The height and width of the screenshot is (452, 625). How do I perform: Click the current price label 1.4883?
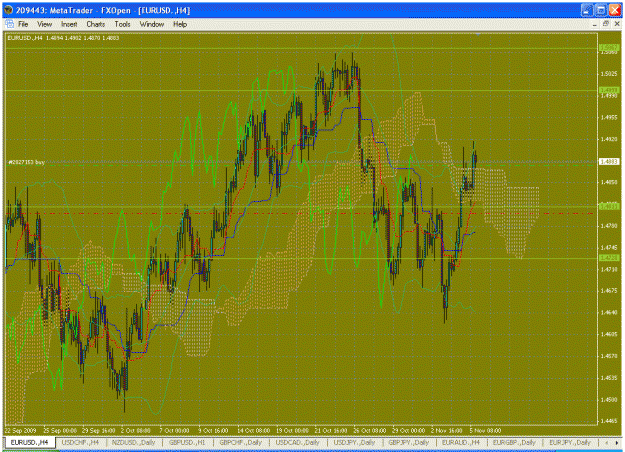tap(609, 162)
